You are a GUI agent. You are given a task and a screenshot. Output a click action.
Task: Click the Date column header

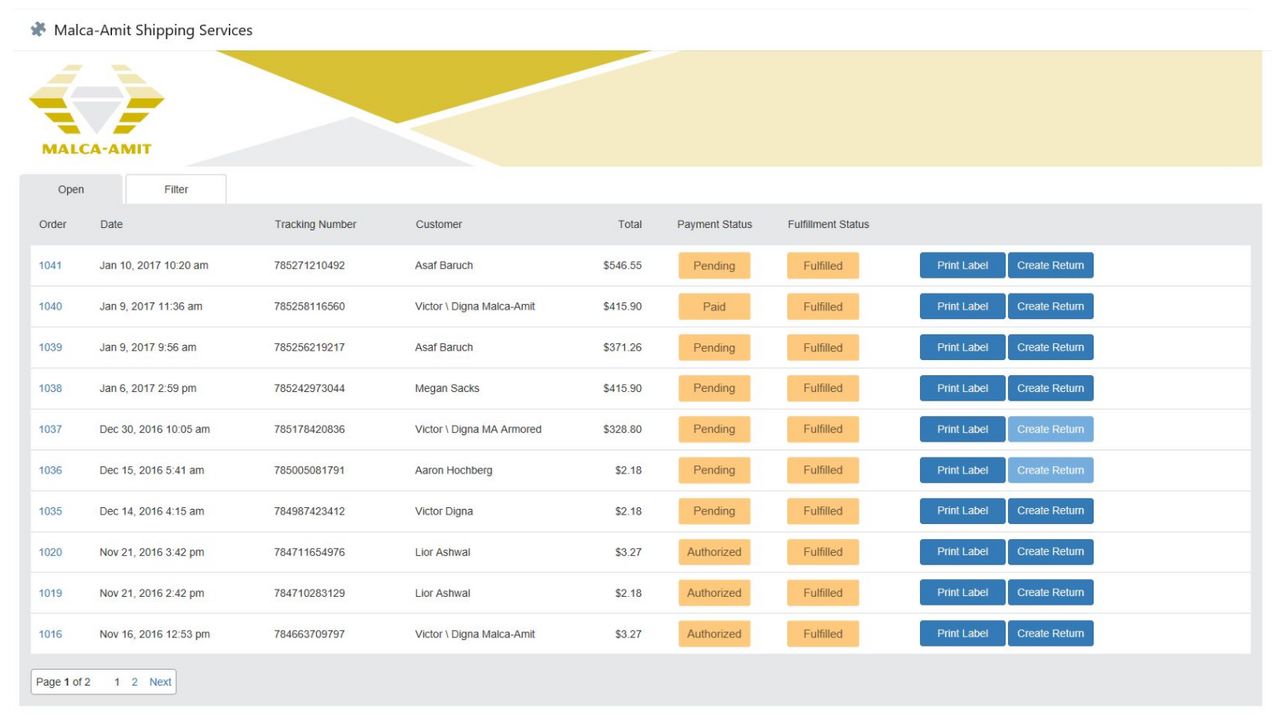point(111,224)
